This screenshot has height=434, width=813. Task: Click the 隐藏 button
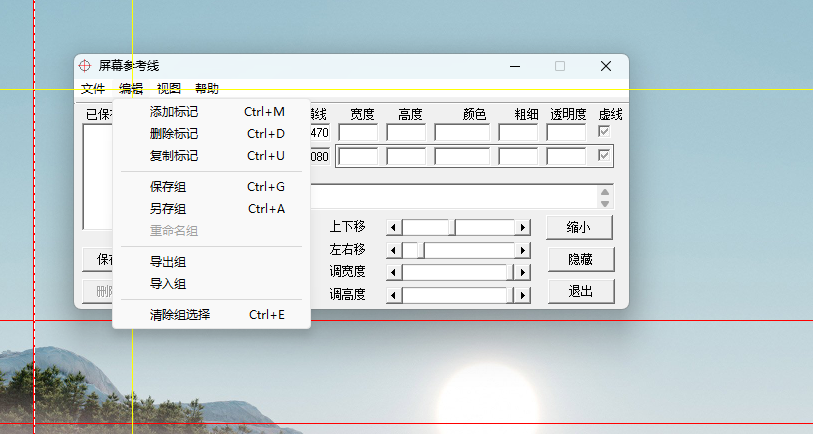coord(581,259)
